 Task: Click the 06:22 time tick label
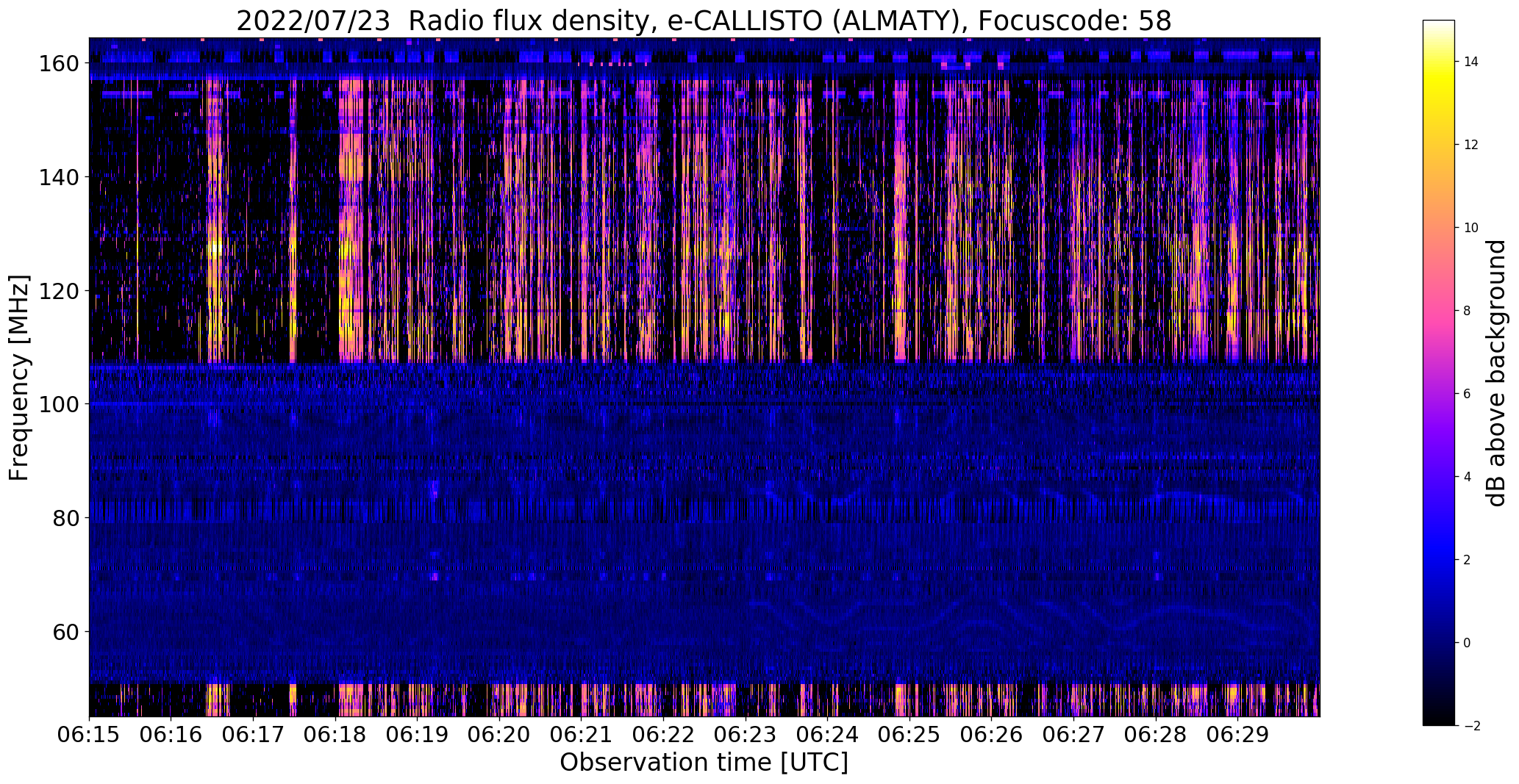tap(663, 735)
